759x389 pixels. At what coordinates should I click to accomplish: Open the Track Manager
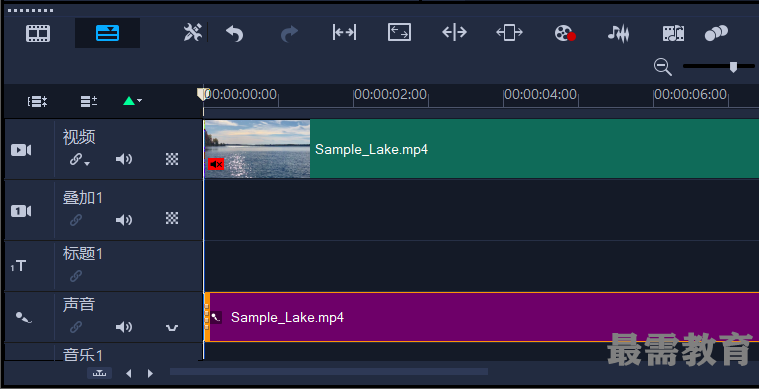[89, 101]
